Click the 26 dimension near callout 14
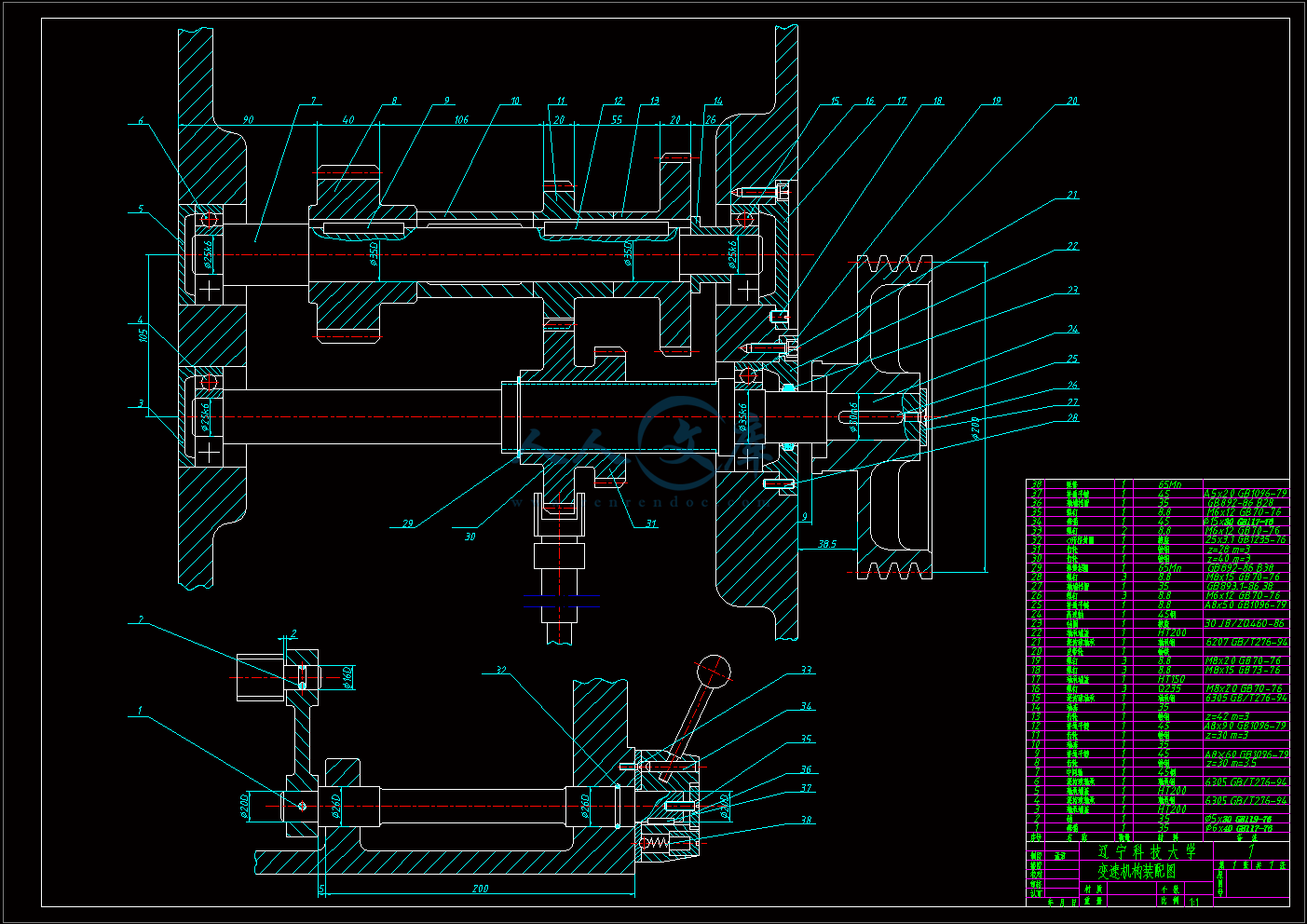The image size is (1307, 924). 711,120
